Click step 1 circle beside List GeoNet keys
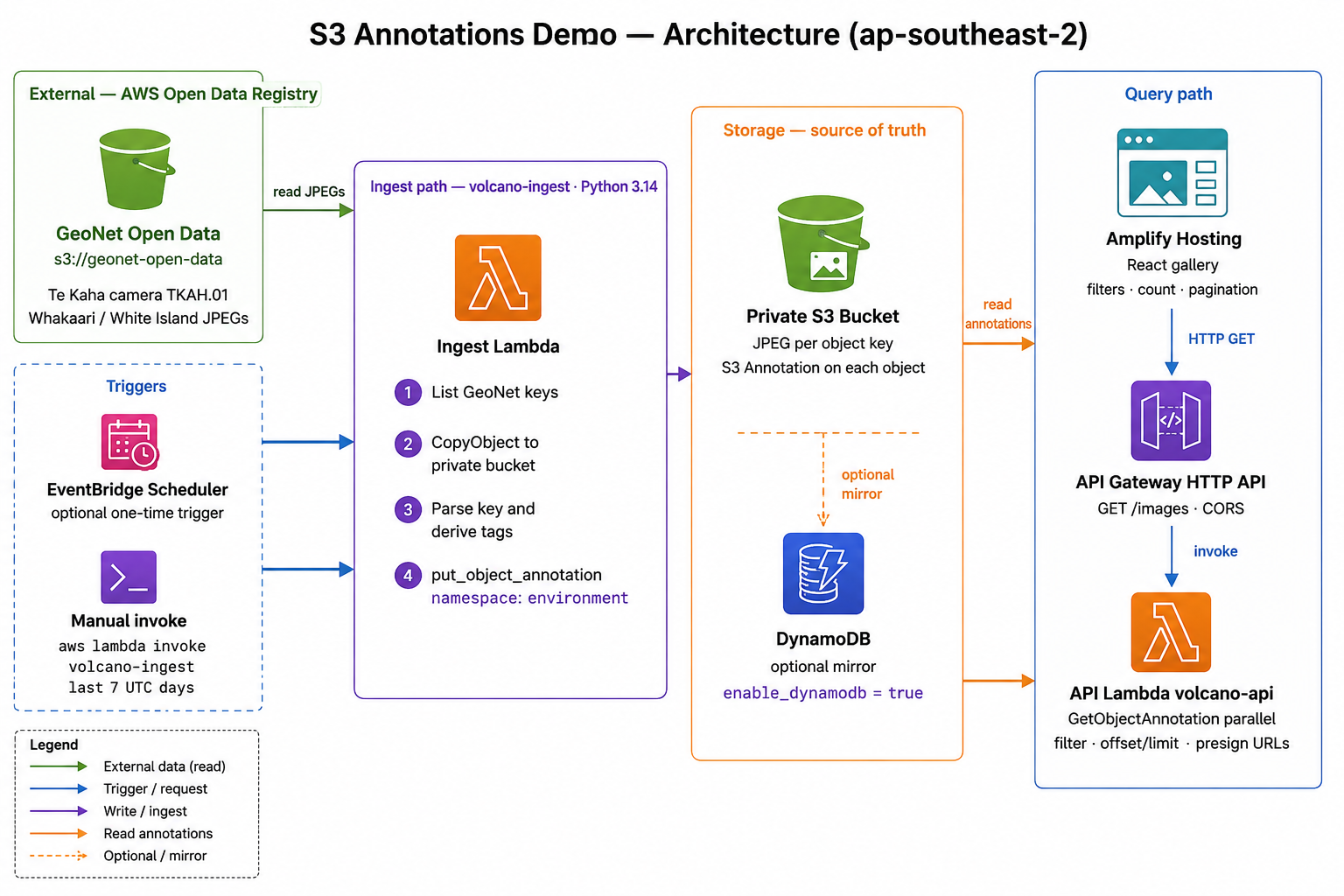Viewport: 1344px width, 896px height. coord(408,392)
